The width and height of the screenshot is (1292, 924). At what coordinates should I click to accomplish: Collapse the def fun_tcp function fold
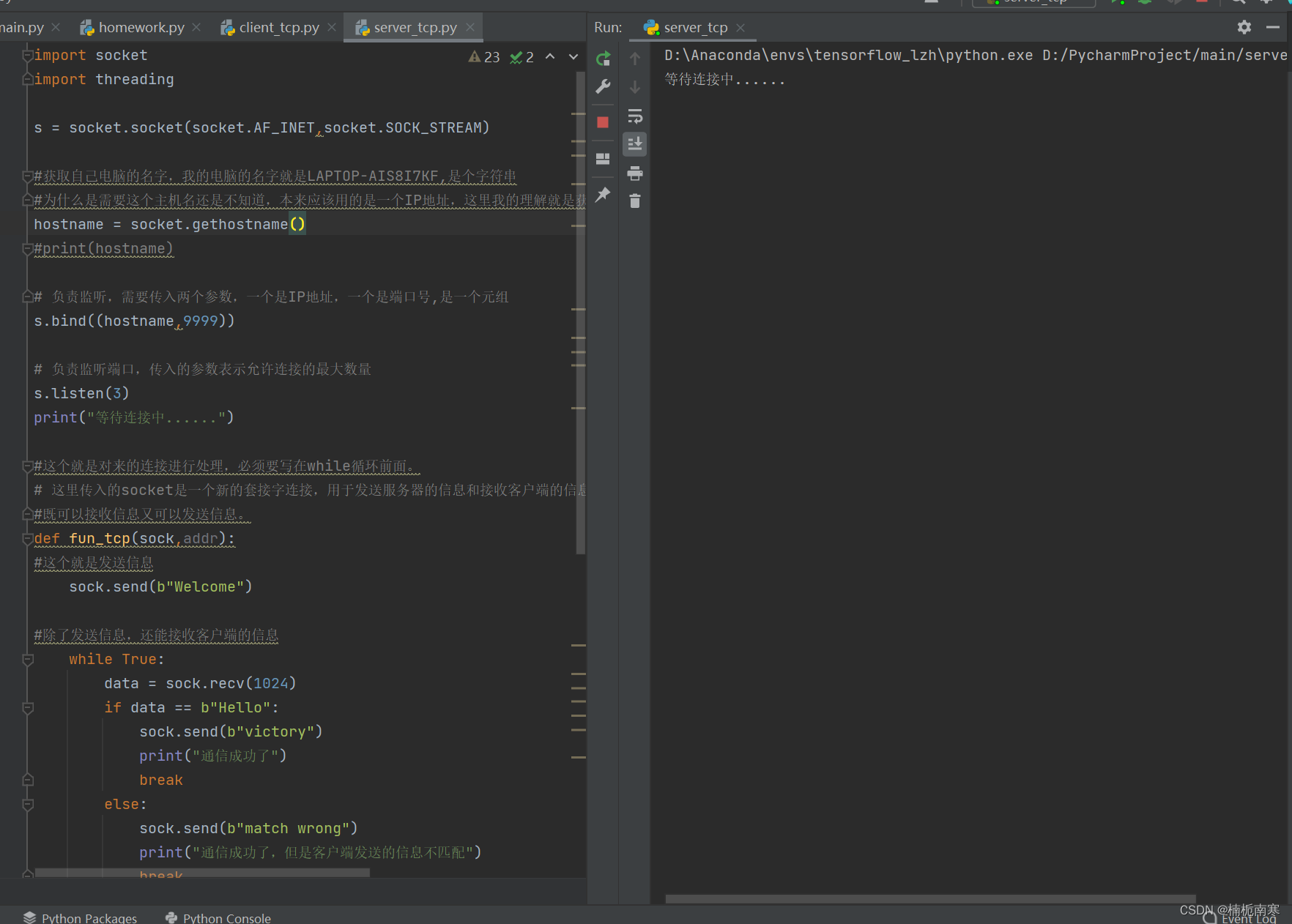pos(28,539)
